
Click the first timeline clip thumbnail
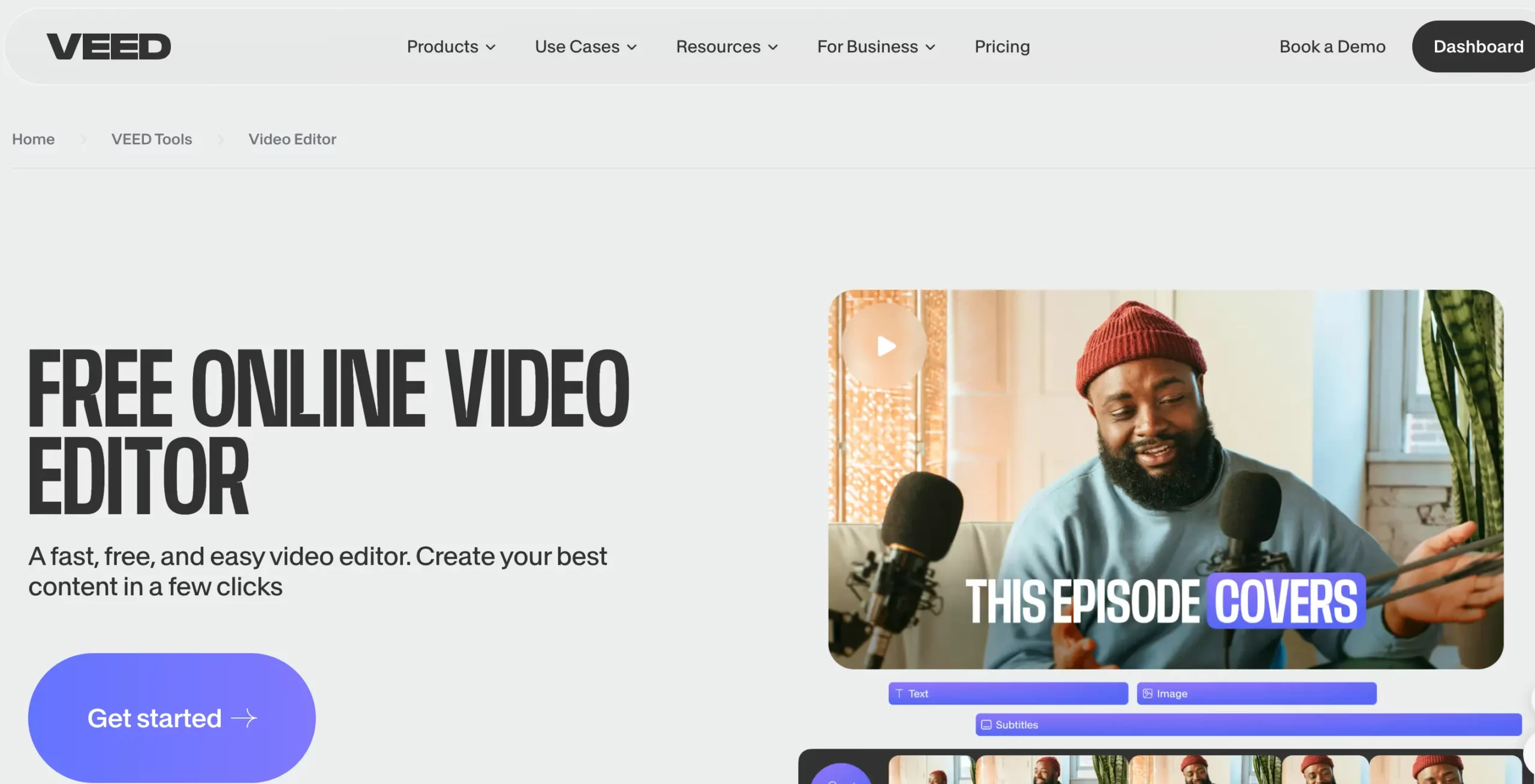click(932, 770)
